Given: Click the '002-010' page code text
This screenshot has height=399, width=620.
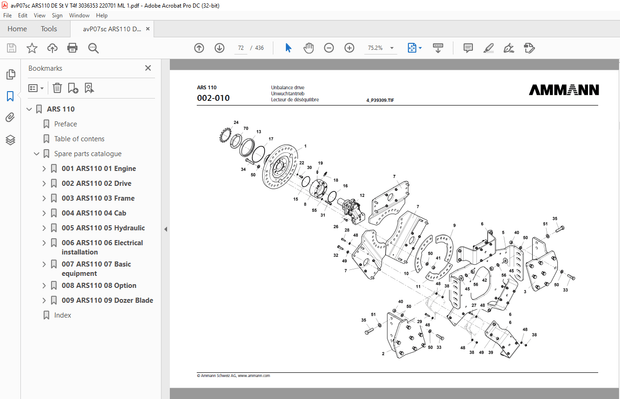Looking at the screenshot, I should (x=213, y=98).
